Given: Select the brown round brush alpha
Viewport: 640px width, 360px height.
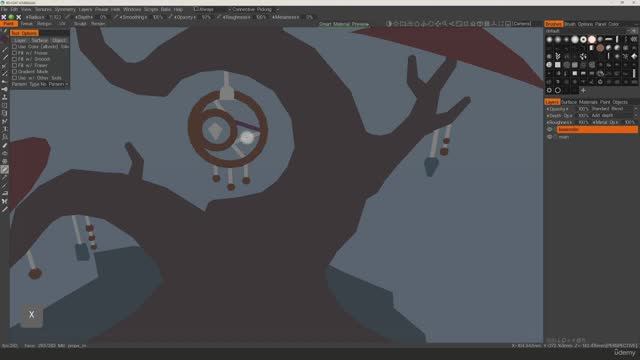Looking at the screenshot, I should click(600, 48).
